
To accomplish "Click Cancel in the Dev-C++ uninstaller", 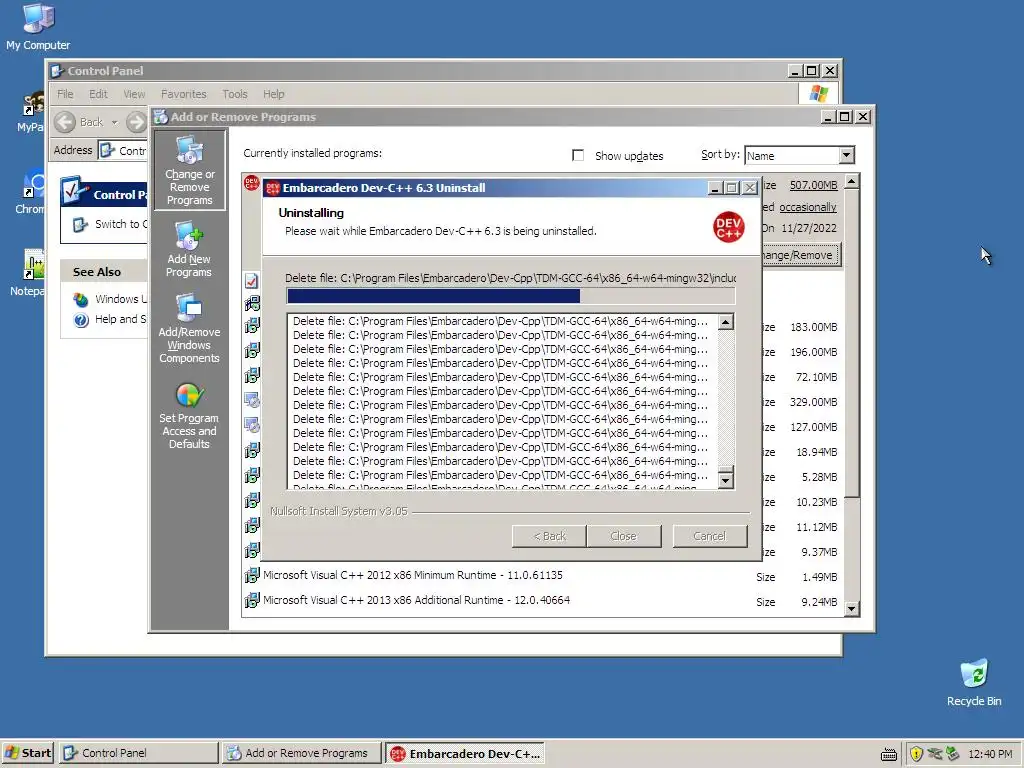I will [x=710, y=536].
